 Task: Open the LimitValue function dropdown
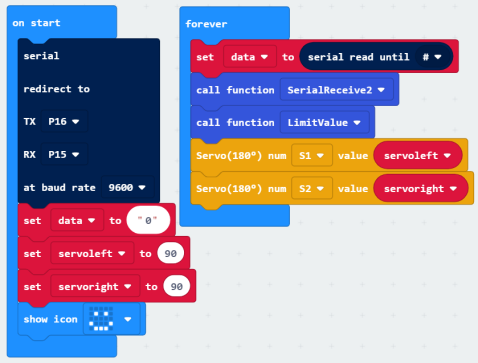pyautogui.click(x=324, y=123)
